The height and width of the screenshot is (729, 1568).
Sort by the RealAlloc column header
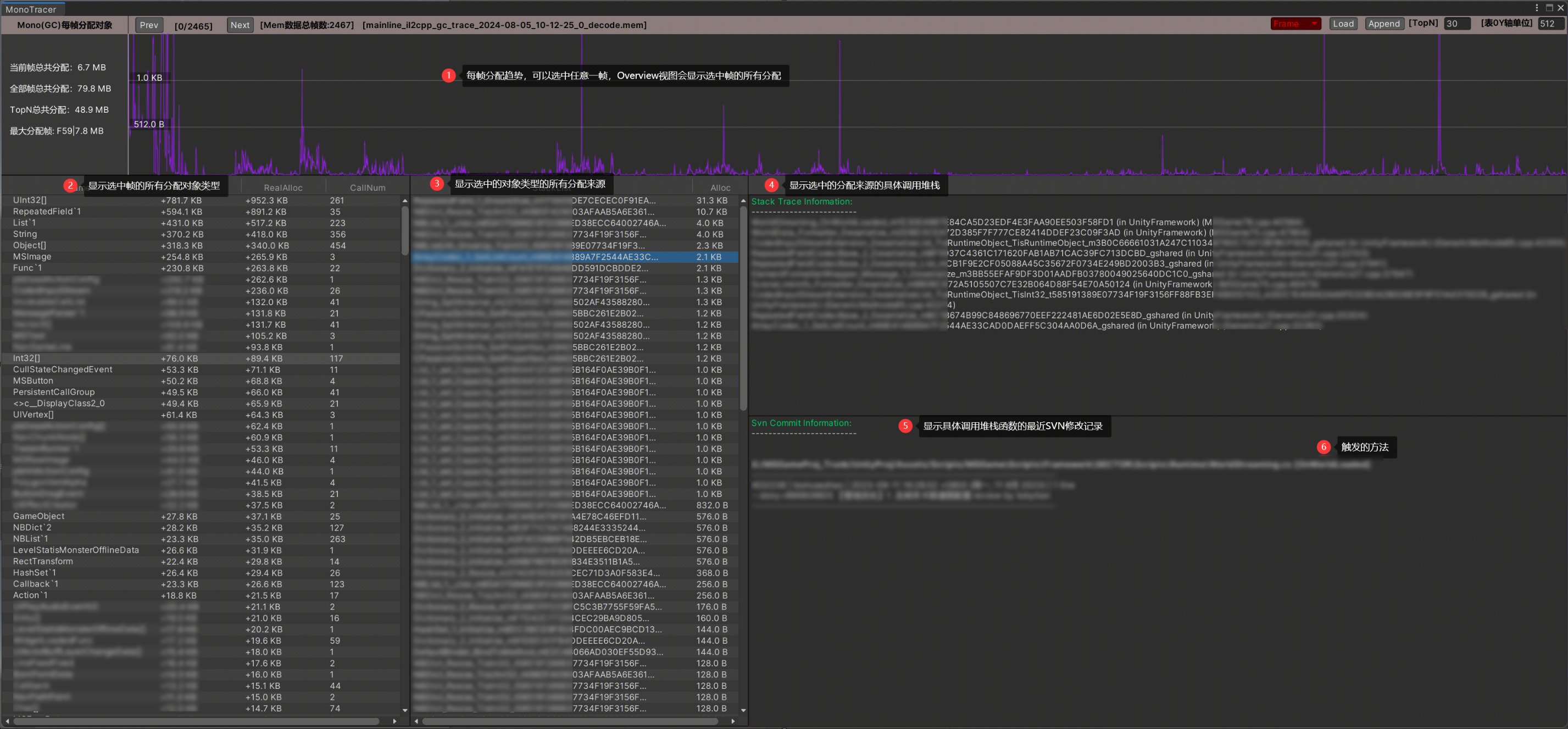coord(283,187)
